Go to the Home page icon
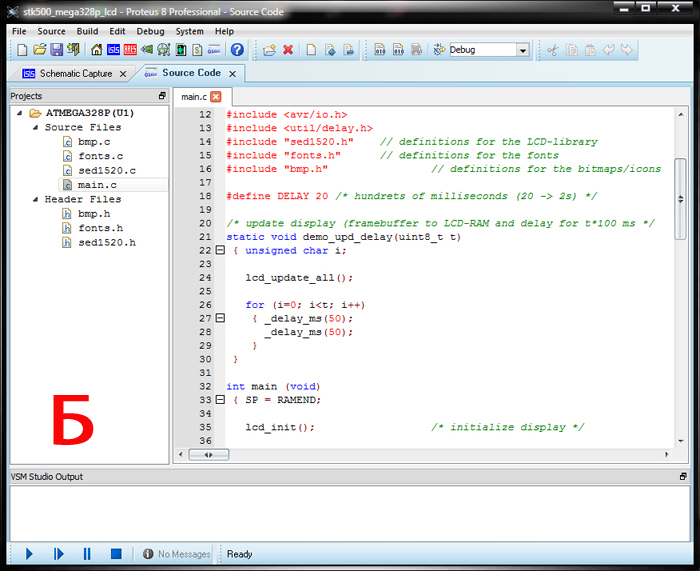This screenshot has height=571, width=700. click(x=96, y=50)
